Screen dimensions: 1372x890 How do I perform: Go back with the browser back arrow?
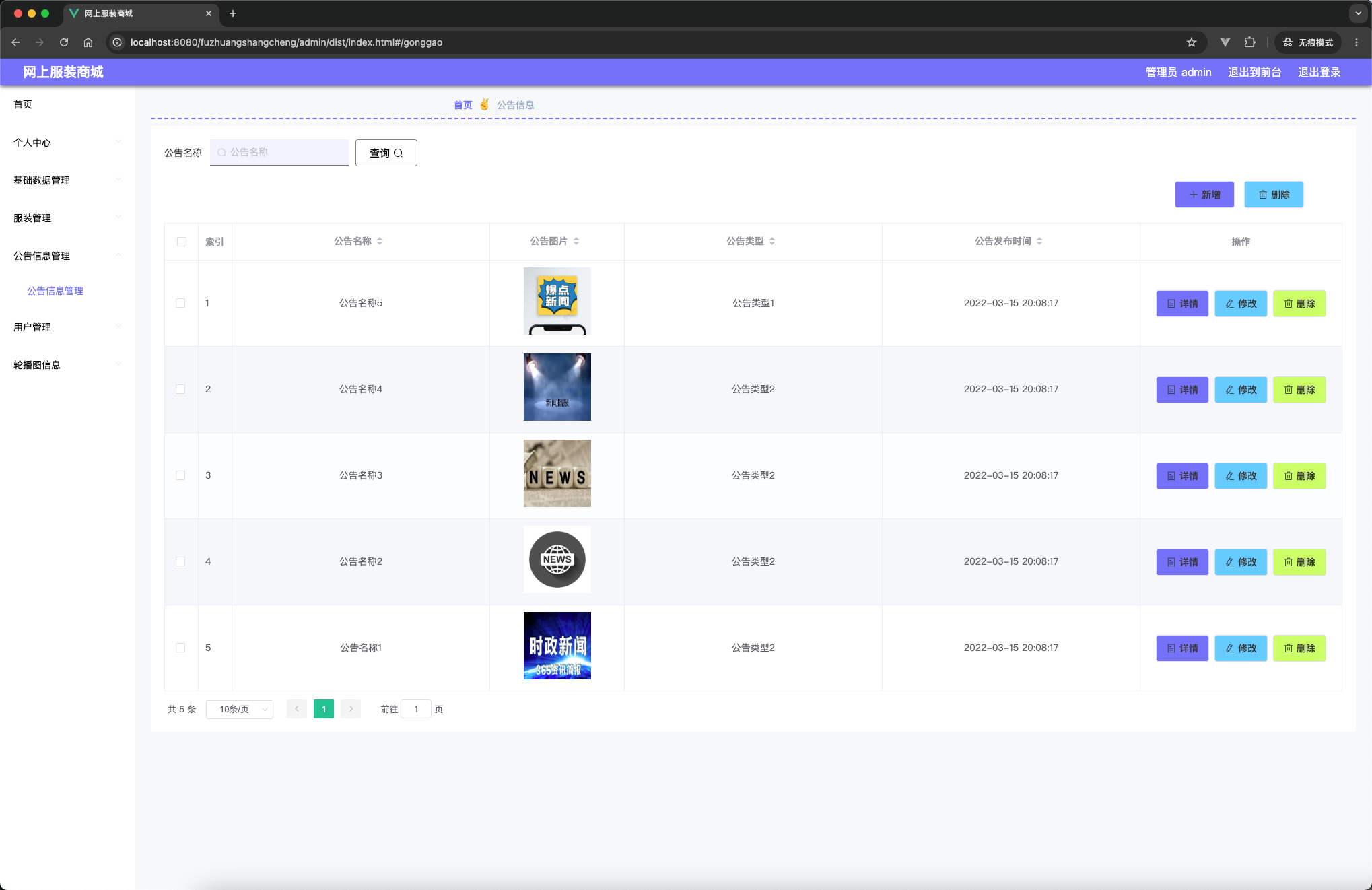(x=15, y=42)
